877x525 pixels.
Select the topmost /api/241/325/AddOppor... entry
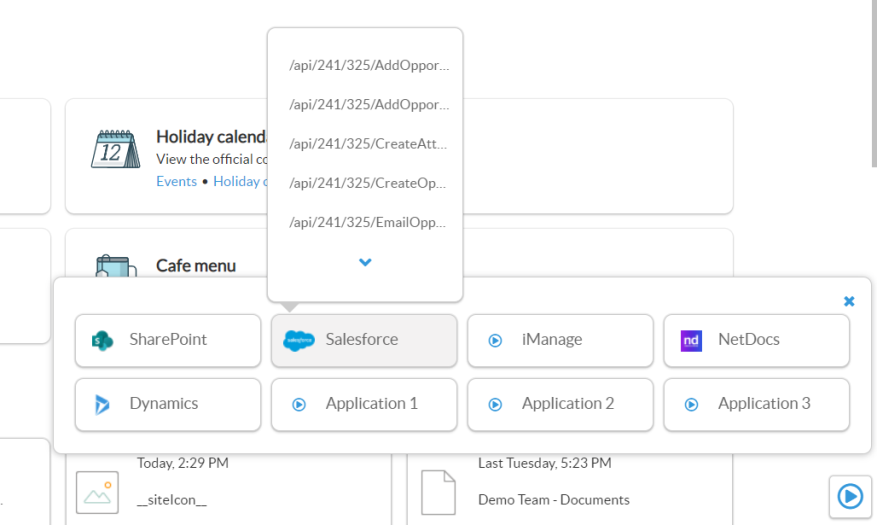click(368, 66)
